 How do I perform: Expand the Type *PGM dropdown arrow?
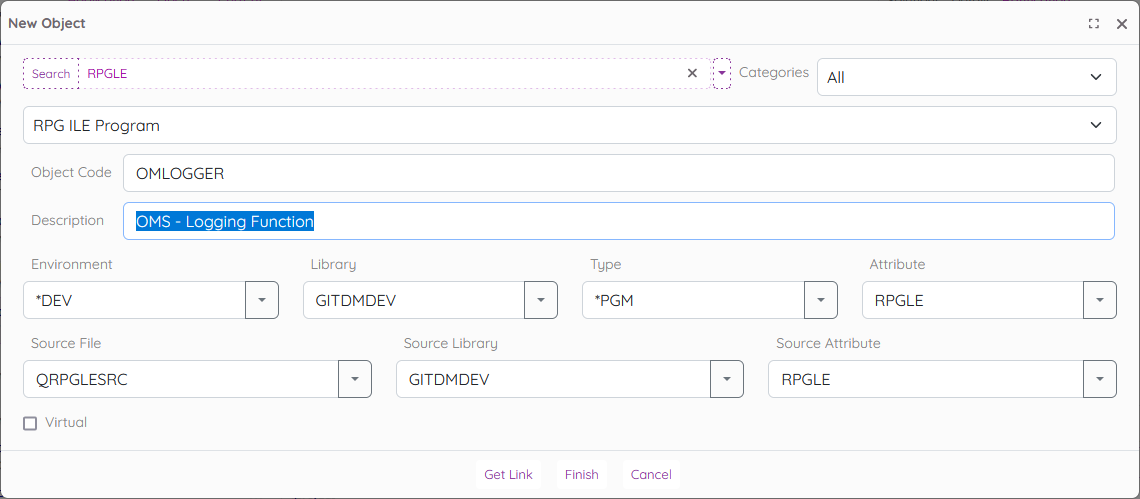[x=821, y=300]
